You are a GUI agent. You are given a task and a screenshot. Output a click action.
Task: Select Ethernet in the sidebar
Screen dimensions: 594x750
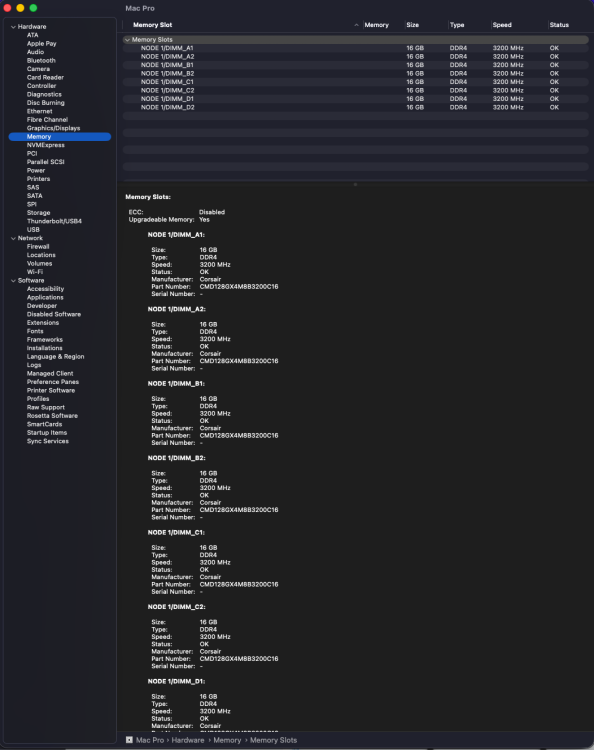pos(40,111)
